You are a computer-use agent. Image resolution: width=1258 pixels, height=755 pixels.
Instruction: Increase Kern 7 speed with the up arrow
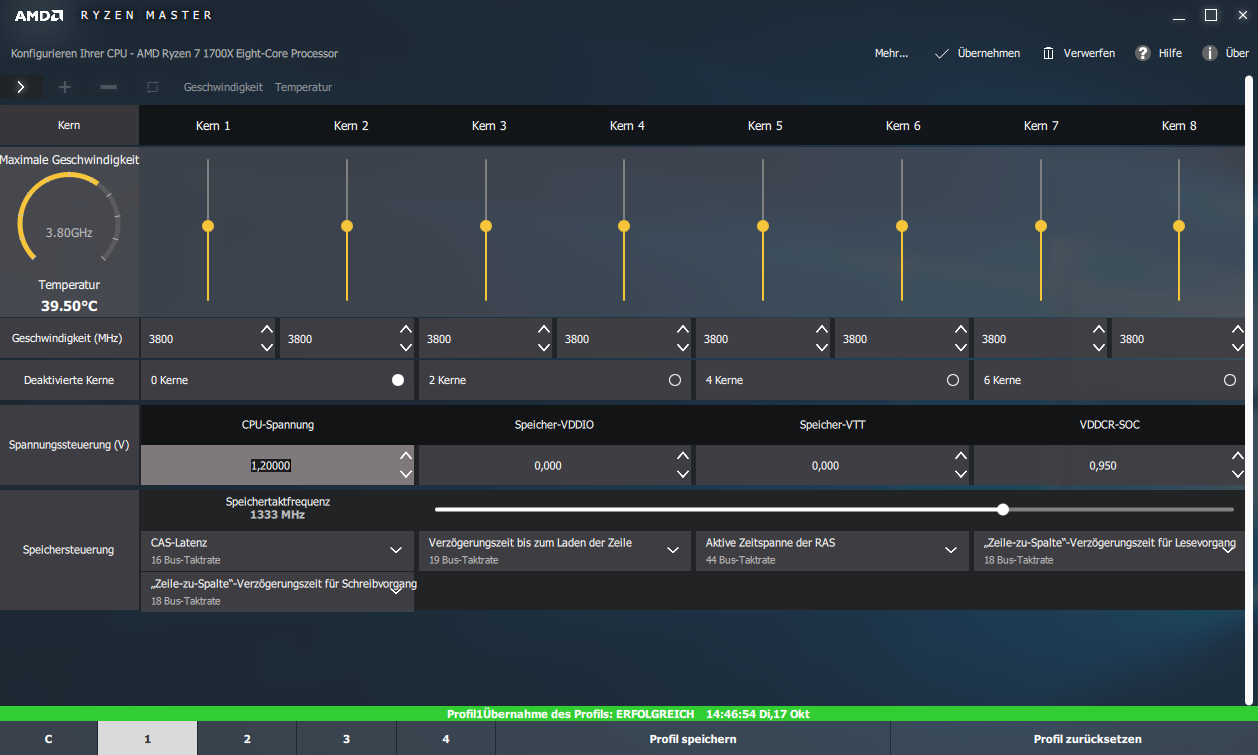(x=1100, y=329)
